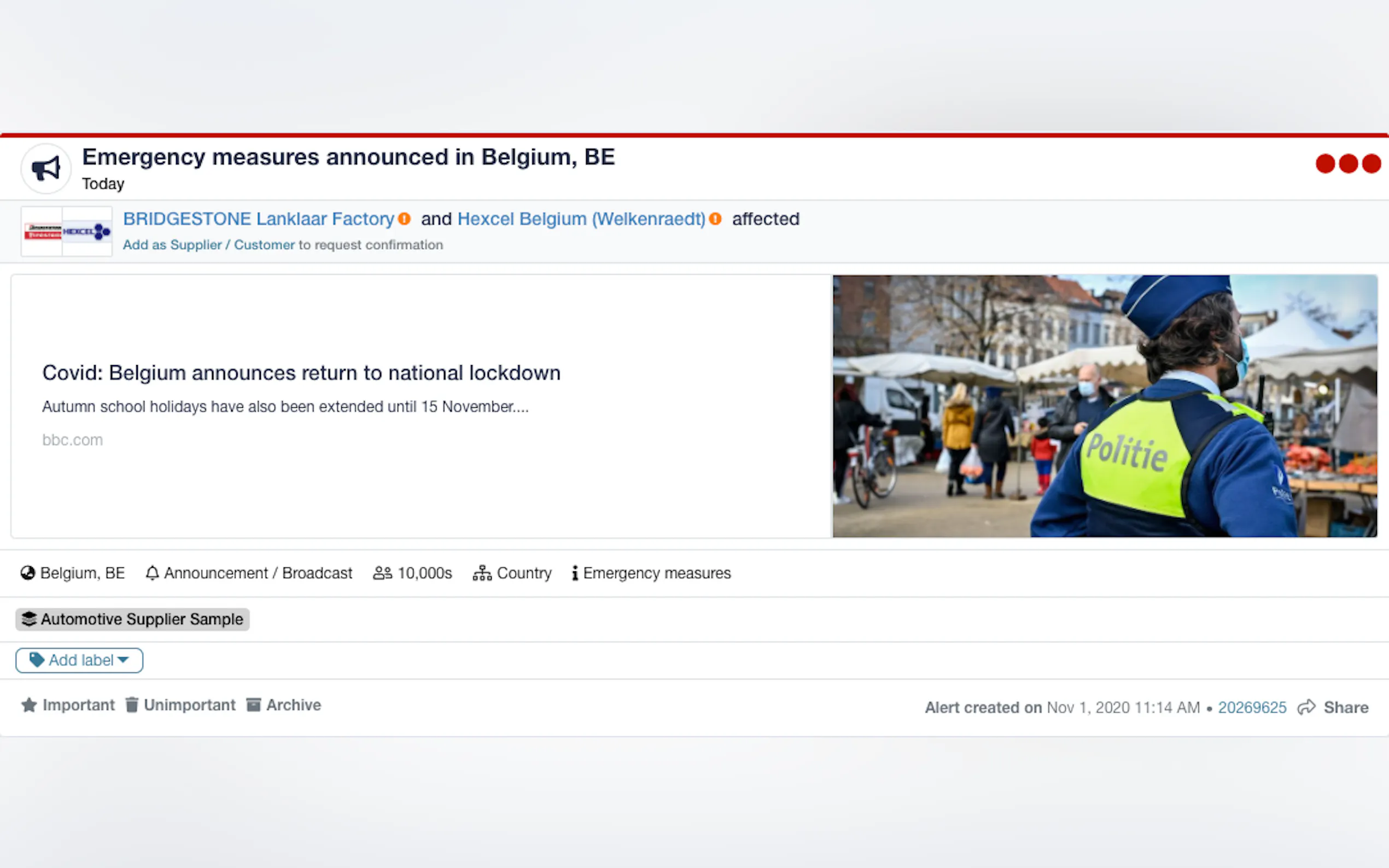Click the Automotive Supplier Sample tag
The width and height of the screenshot is (1389, 868).
pyautogui.click(x=133, y=619)
